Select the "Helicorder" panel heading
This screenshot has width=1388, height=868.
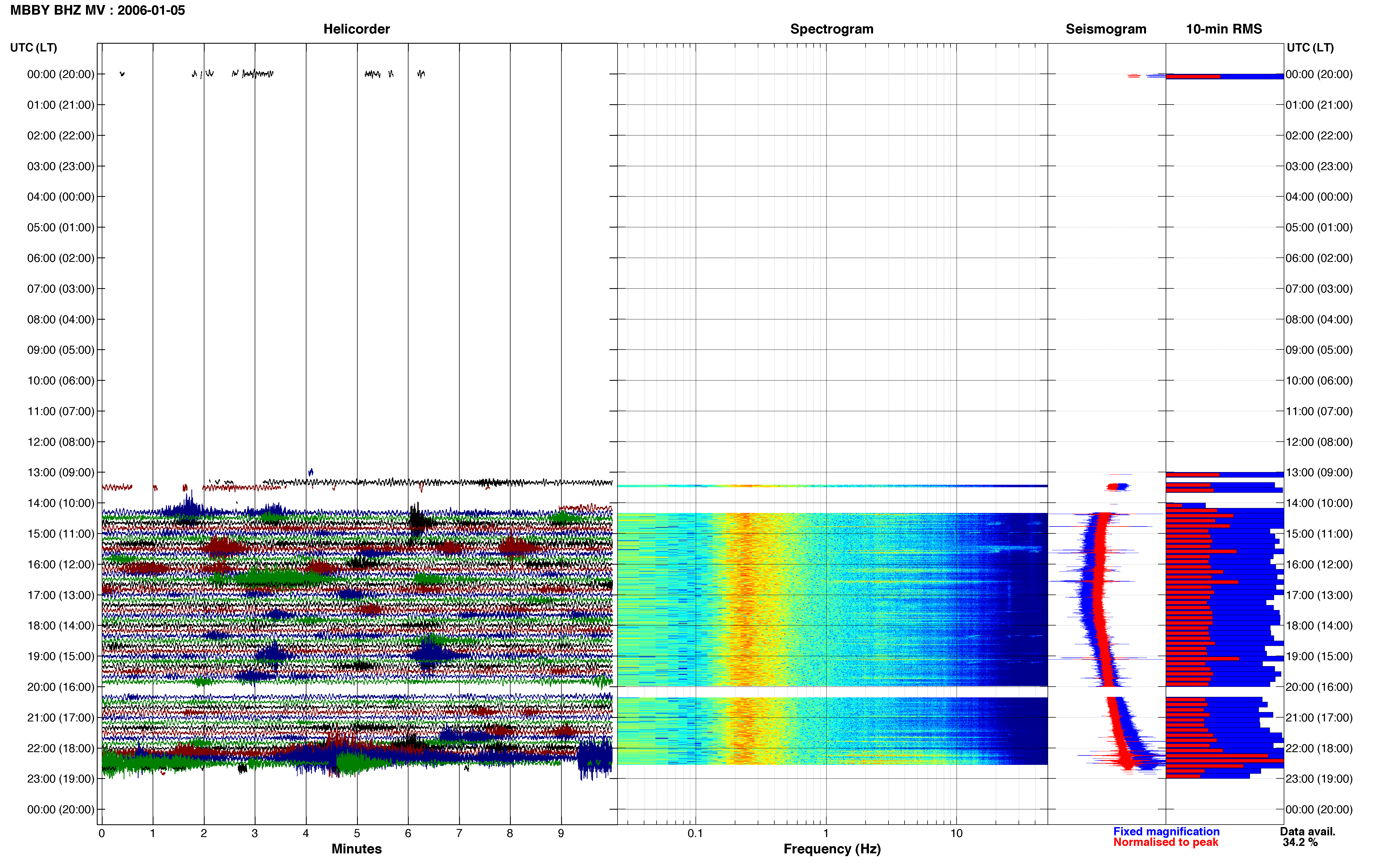(356, 29)
